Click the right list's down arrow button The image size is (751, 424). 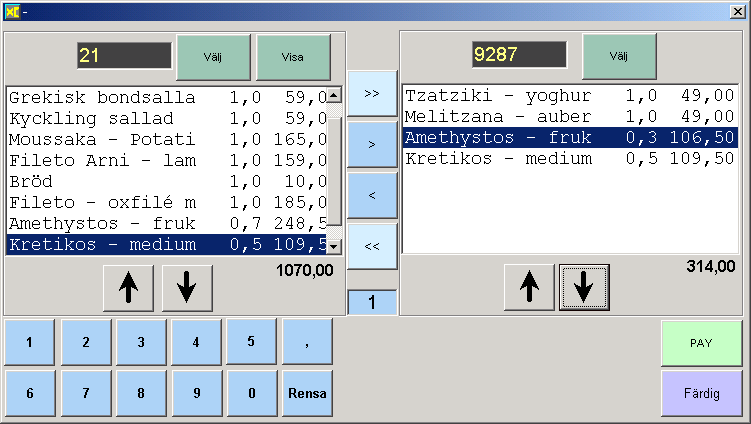584,287
